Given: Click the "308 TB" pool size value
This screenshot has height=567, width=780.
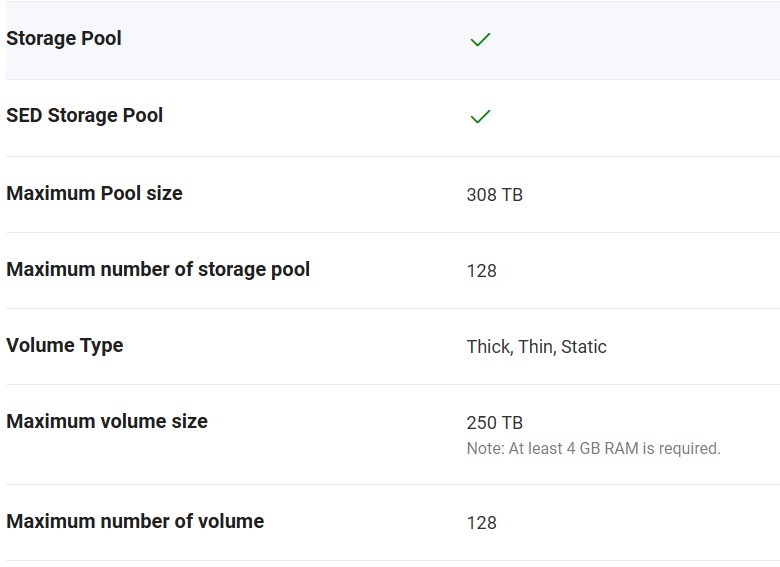Looking at the screenshot, I should click(x=494, y=195).
